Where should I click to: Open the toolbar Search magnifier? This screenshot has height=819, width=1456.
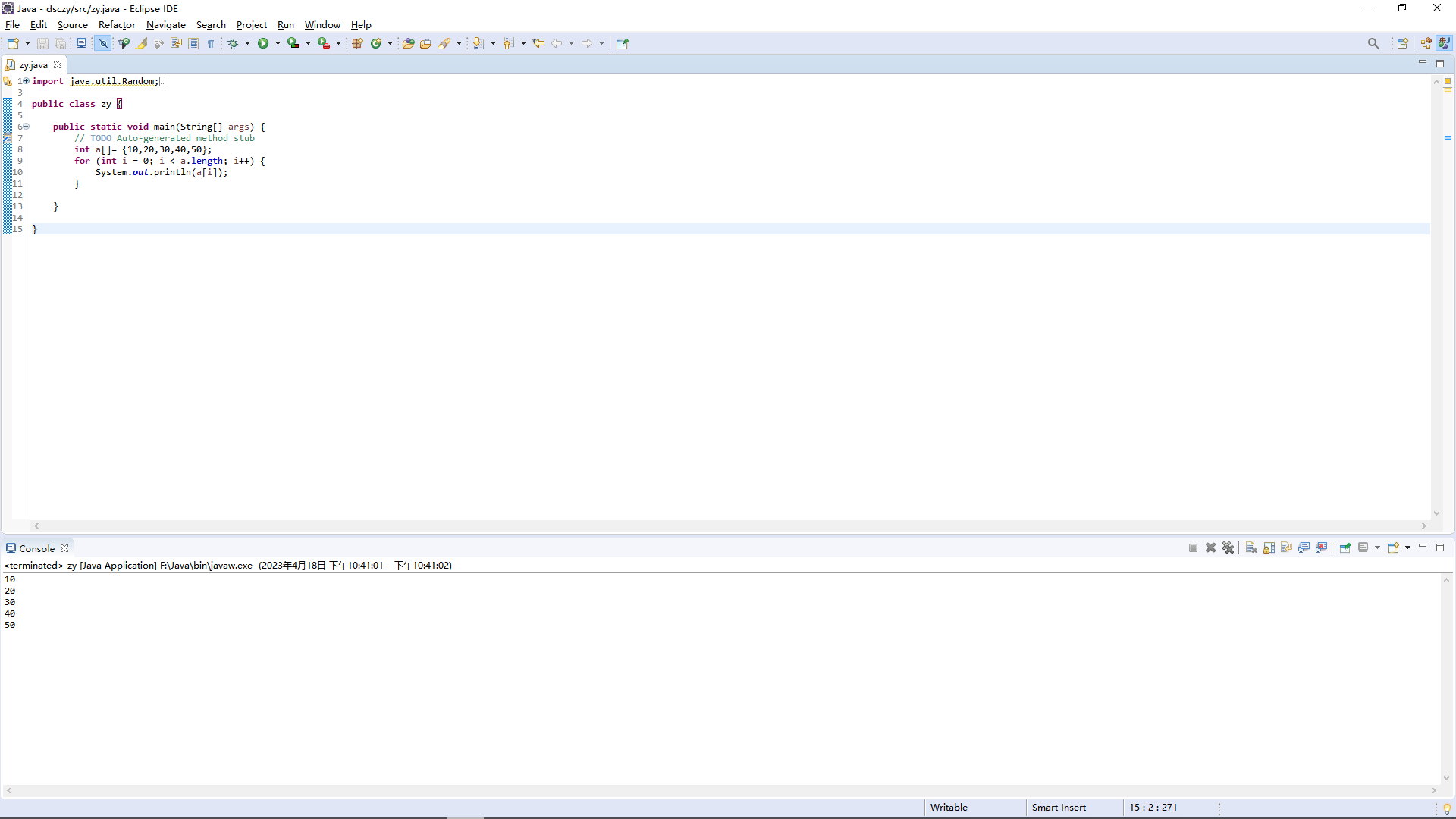(x=1373, y=43)
